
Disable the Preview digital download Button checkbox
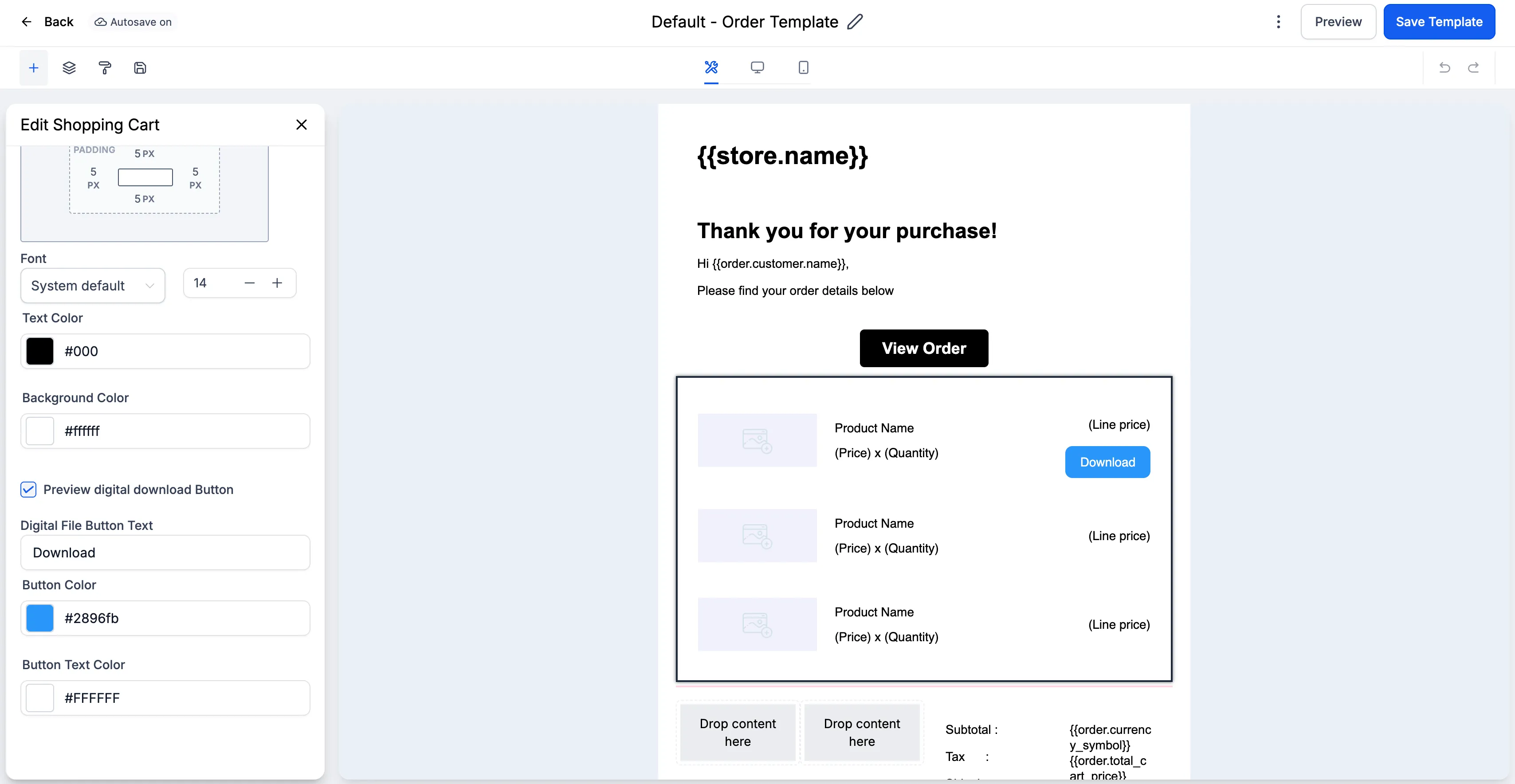pos(28,490)
